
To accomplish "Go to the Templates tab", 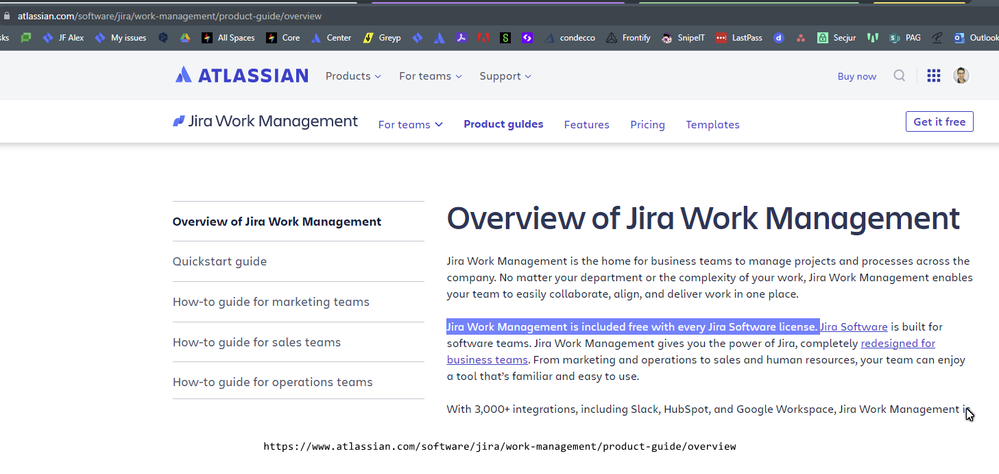I will point(712,124).
